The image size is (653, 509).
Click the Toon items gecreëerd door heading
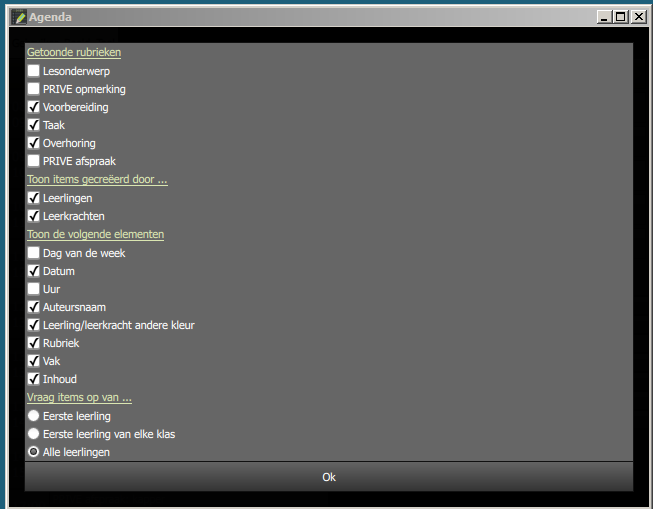97,180
